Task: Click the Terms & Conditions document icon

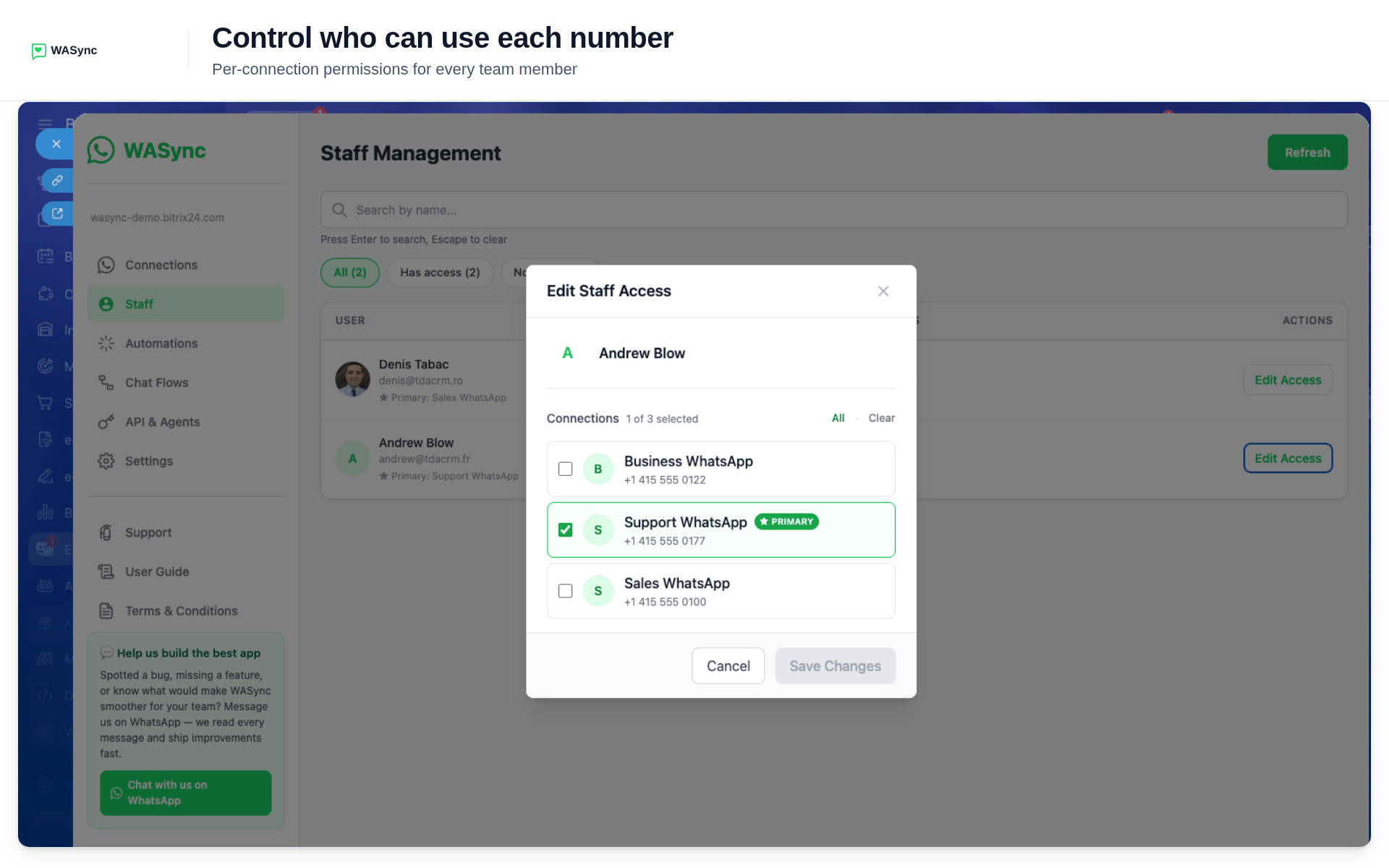Action: pyautogui.click(x=106, y=610)
